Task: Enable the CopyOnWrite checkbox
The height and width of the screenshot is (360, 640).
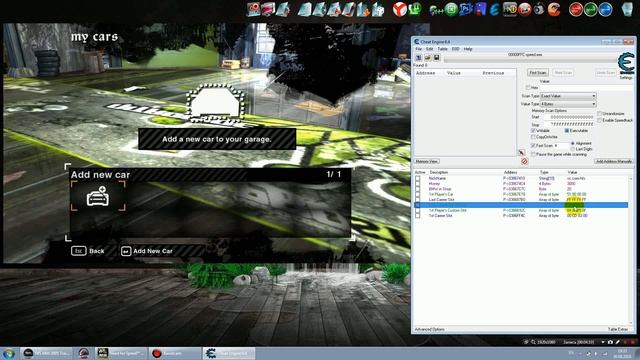Action: 533,137
